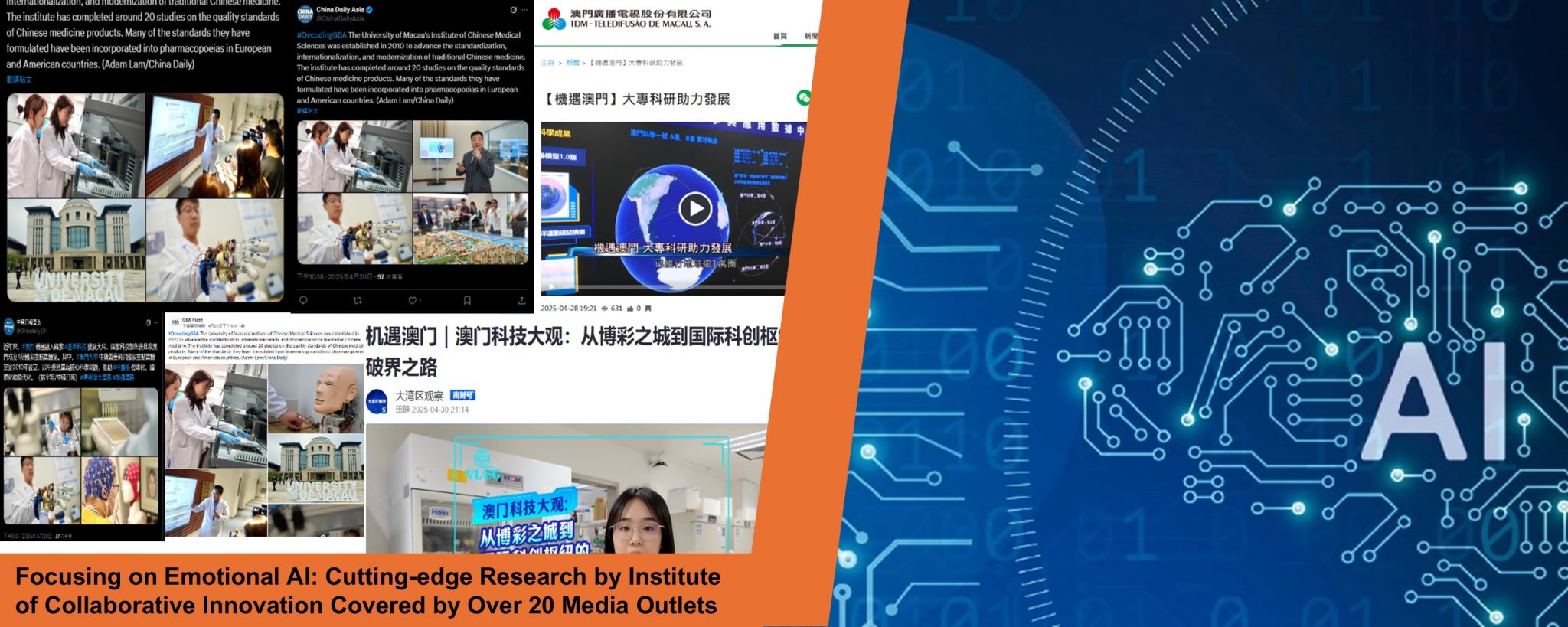Viewport: 1568px width, 627px height.
Task: Open the city scale model photo
Action: click(471, 228)
